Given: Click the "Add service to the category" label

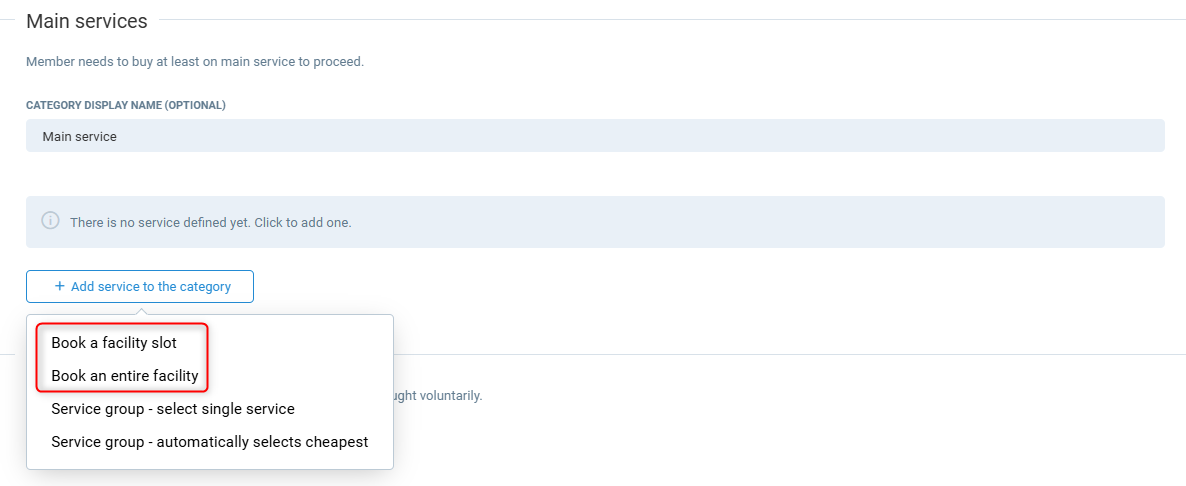Looking at the screenshot, I should click(x=151, y=286).
